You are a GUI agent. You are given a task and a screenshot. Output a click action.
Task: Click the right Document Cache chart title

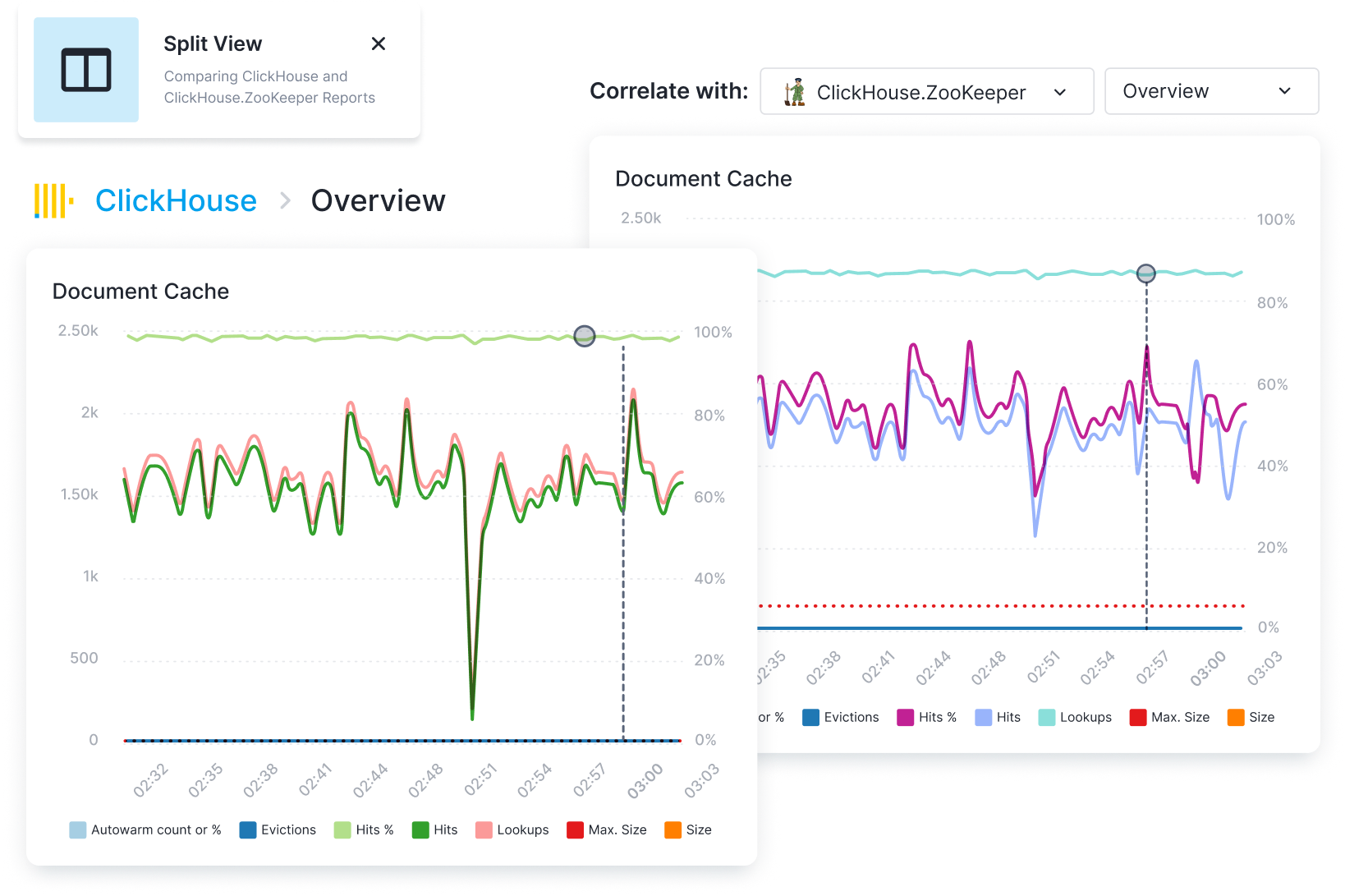pos(704,179)
